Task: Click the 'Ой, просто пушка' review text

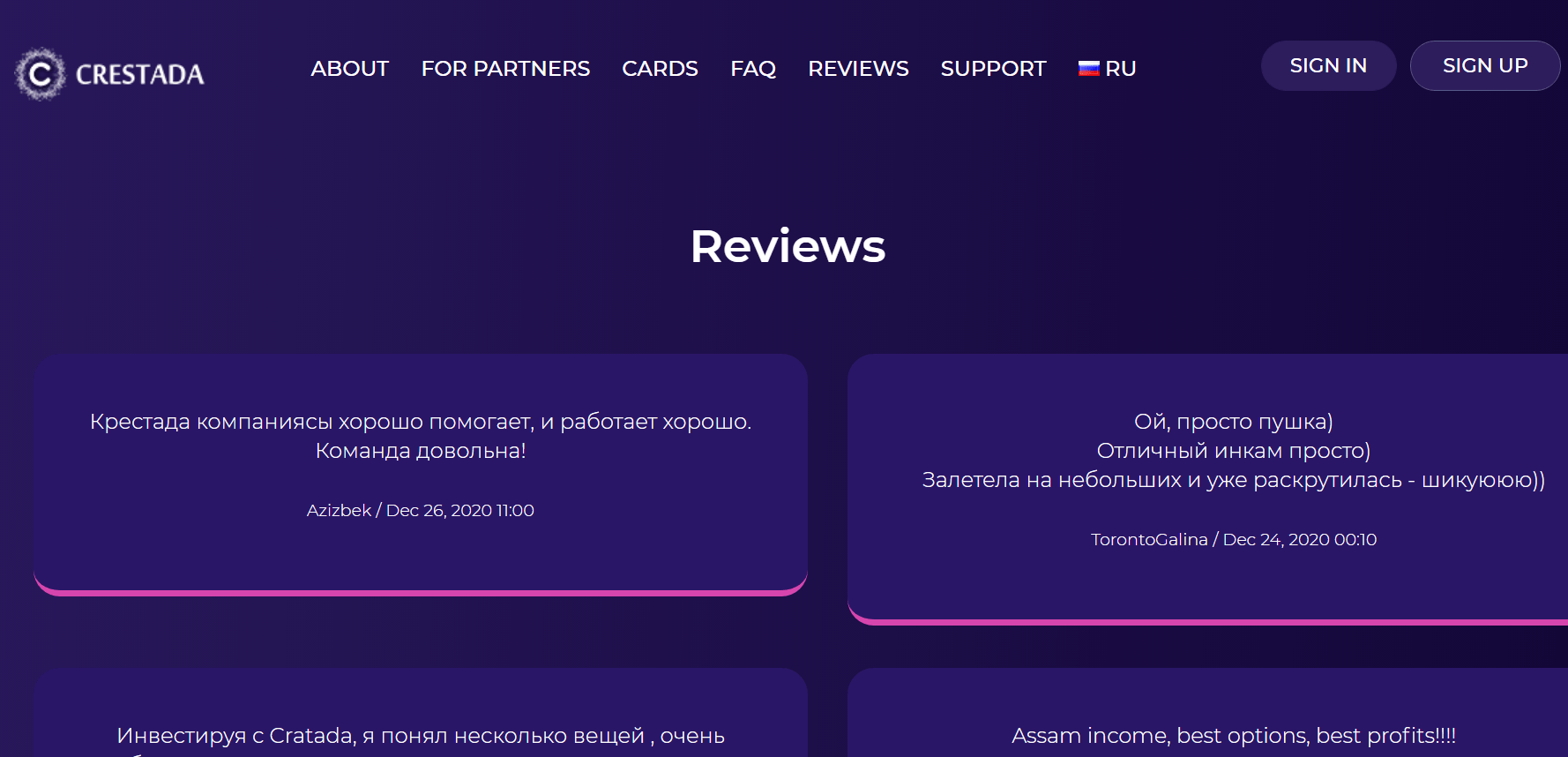Action: click(1233, 422)
